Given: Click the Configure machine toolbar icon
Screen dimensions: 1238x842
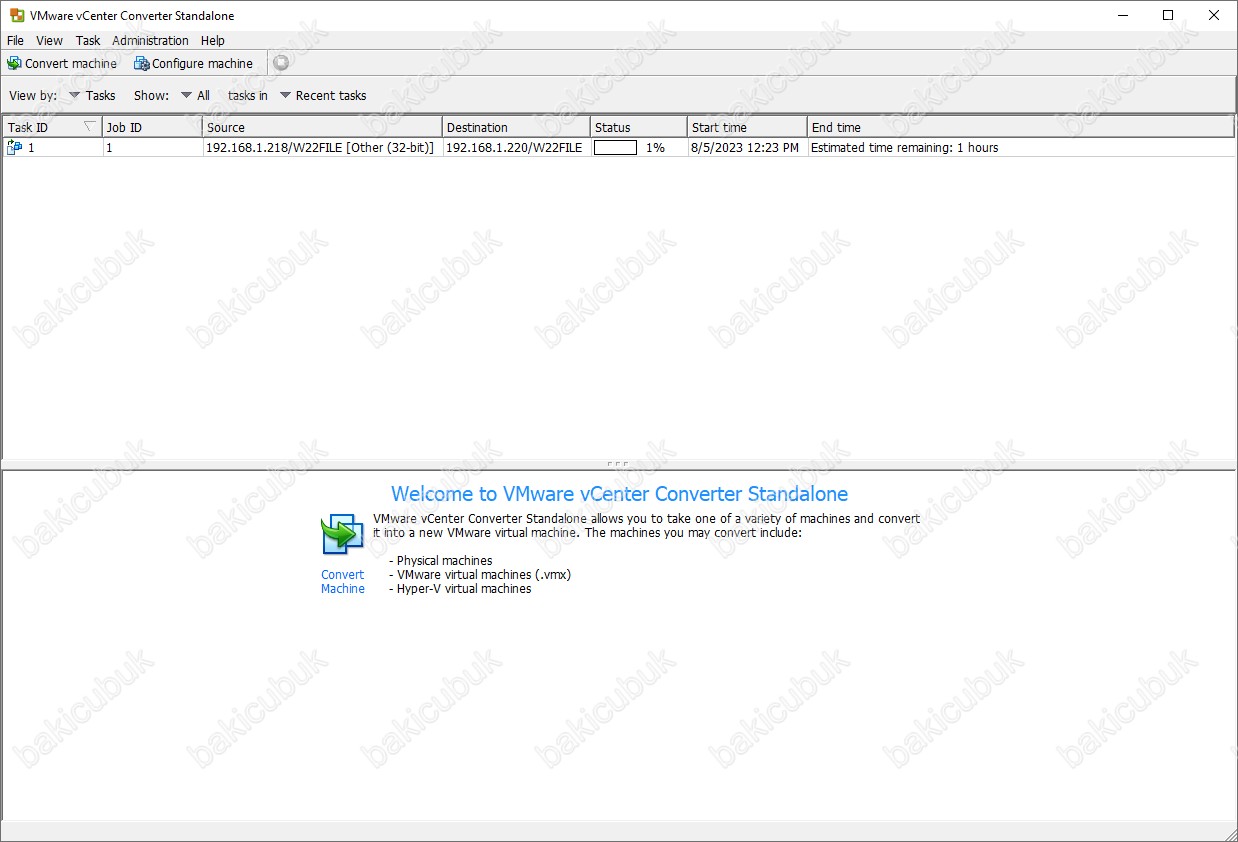Looking at the screenshot, I should point(142,63).
